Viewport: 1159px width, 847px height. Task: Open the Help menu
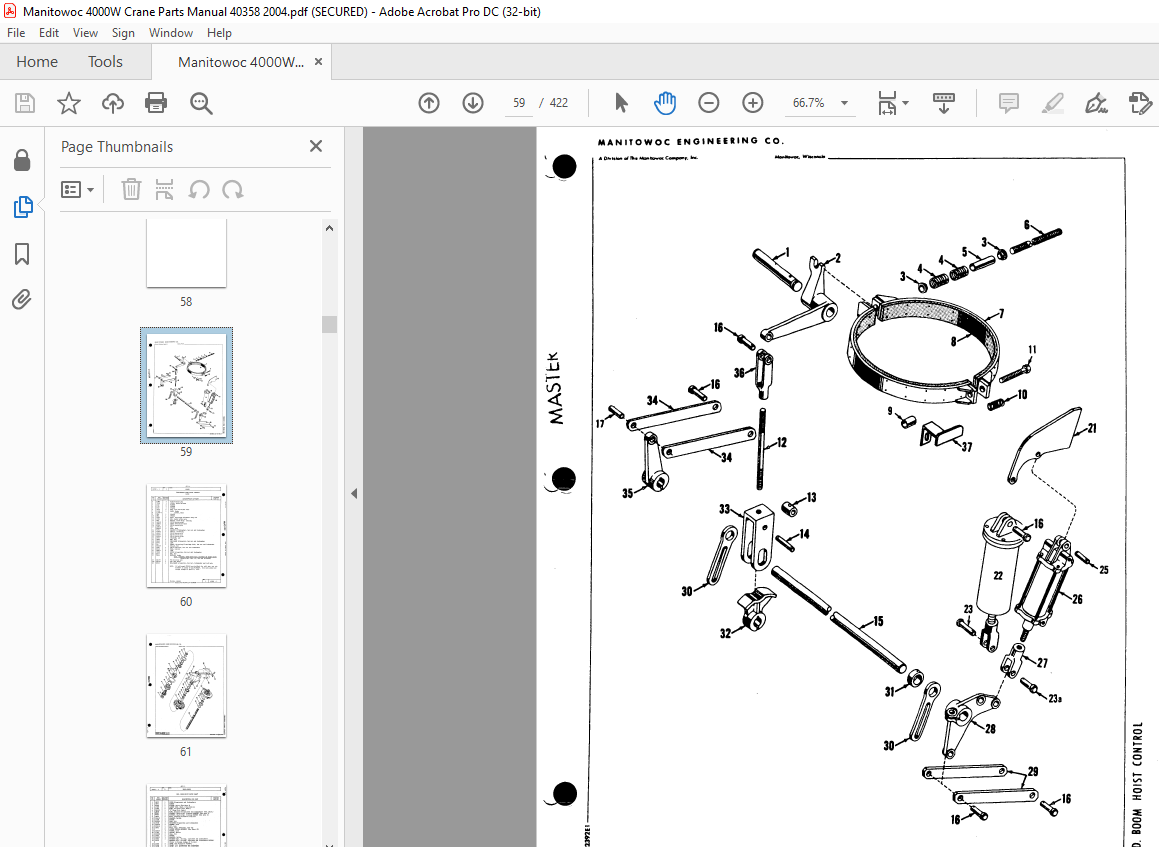tap(219, 33)
